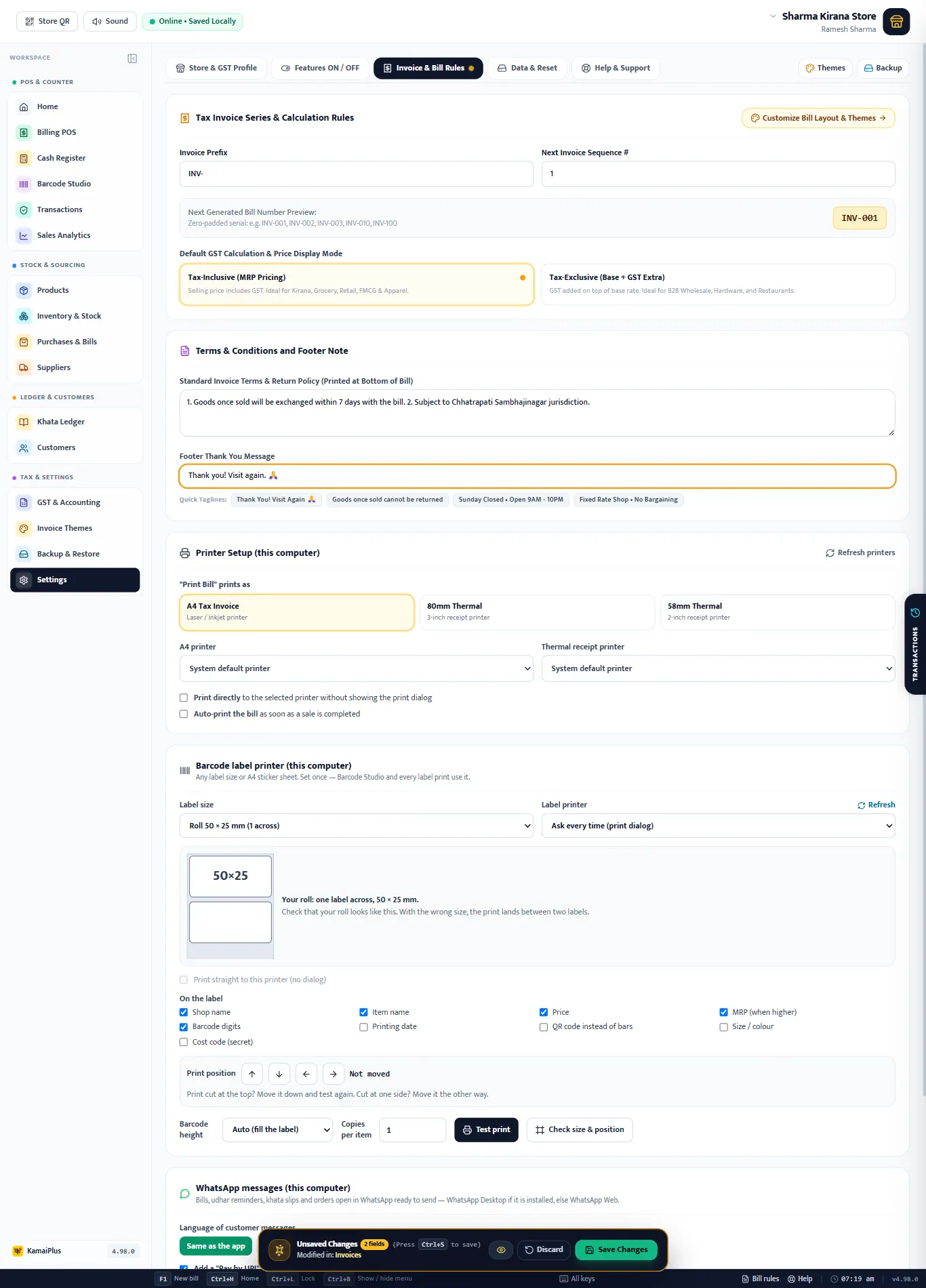Open the Invoice Themes palette icon

point(24,528)
